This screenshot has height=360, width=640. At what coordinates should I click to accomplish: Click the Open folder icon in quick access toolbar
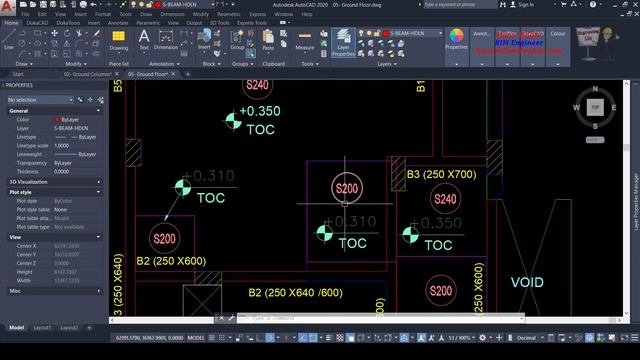[33, 4]
